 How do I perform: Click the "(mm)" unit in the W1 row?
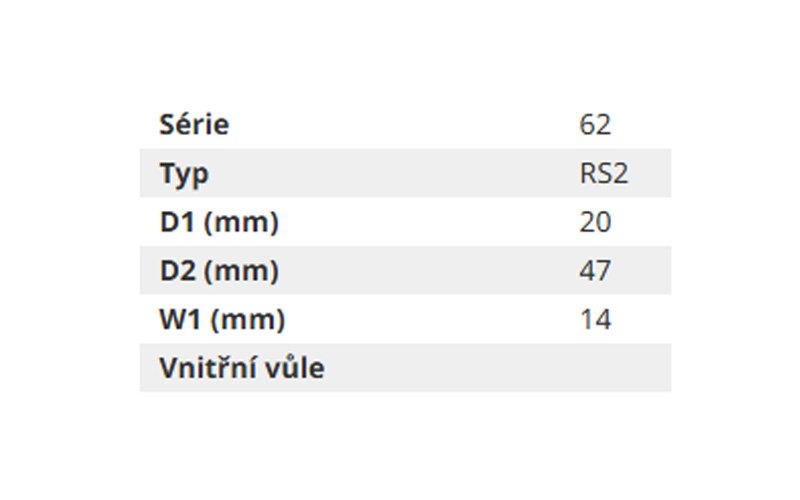247,320
